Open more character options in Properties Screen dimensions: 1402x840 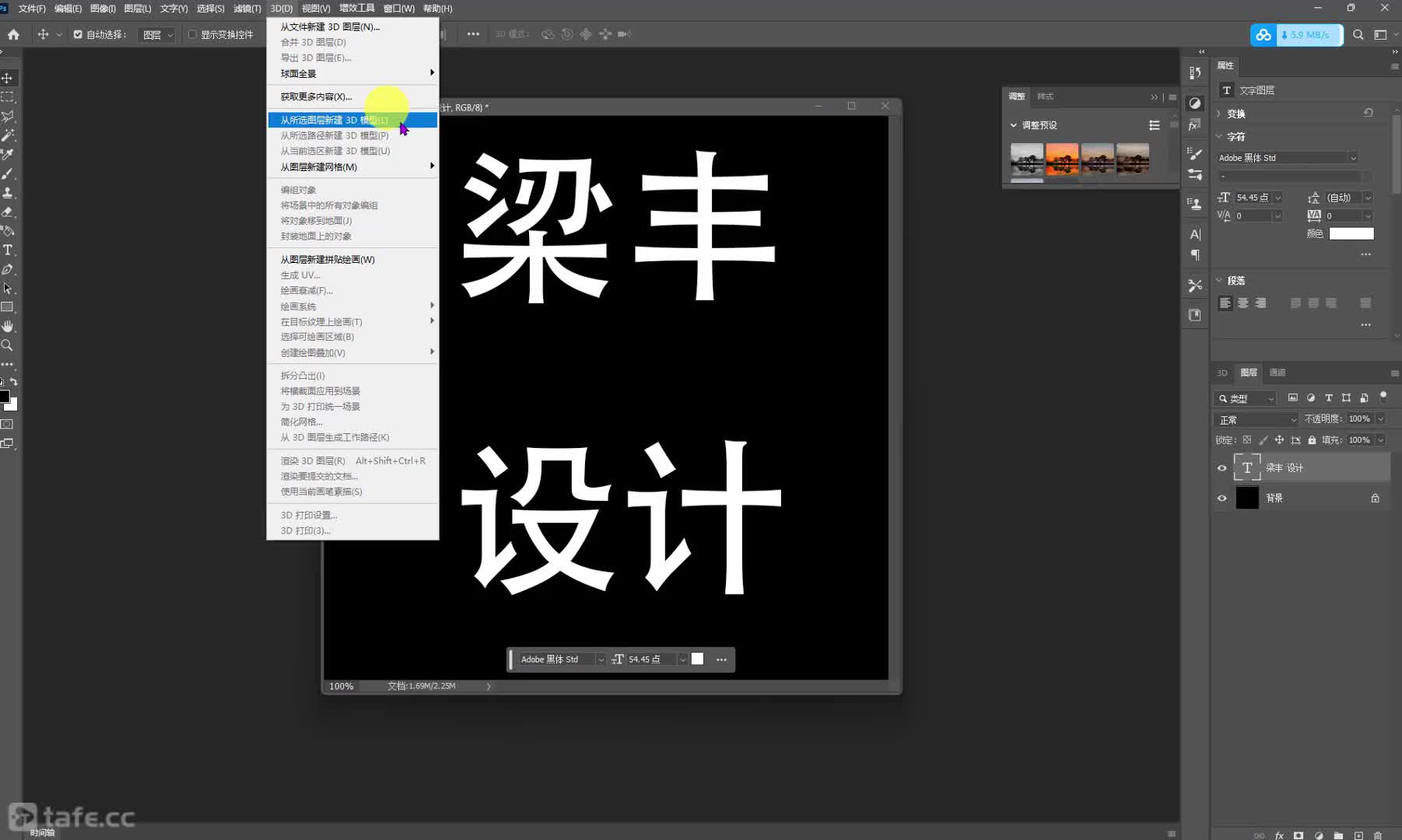pos(1365,254)
